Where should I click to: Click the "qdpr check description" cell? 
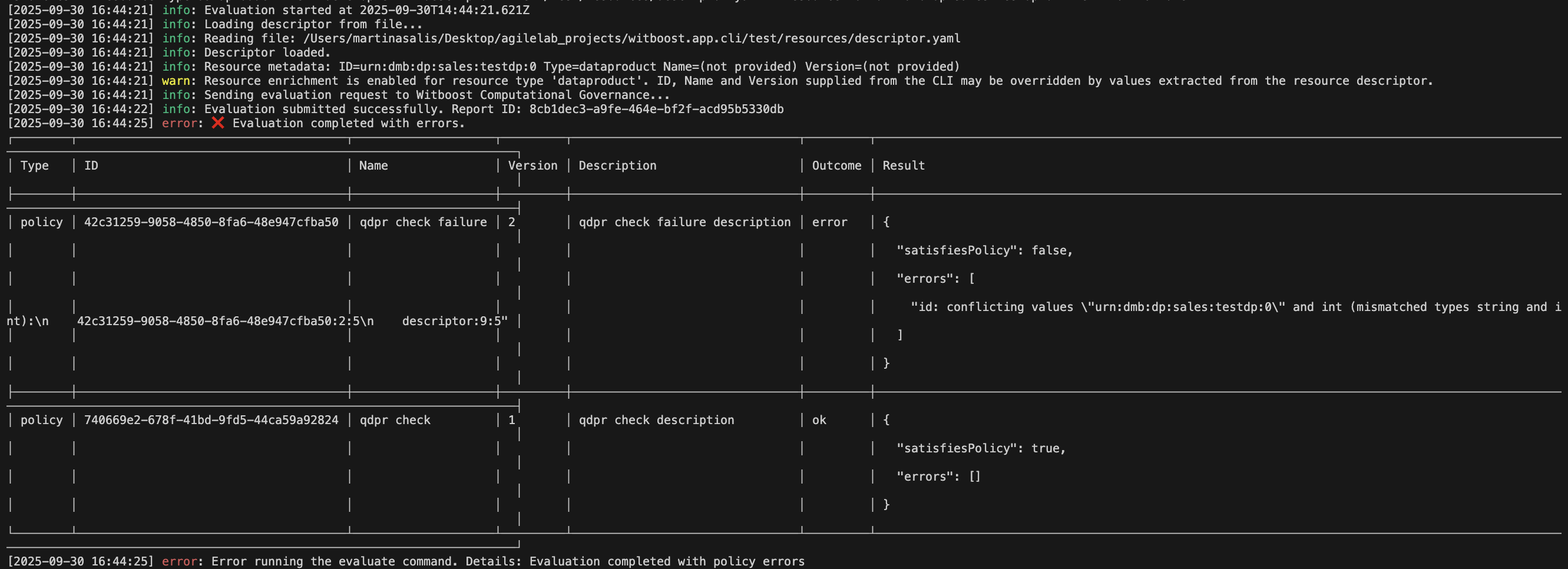click(x=656, y=420)
